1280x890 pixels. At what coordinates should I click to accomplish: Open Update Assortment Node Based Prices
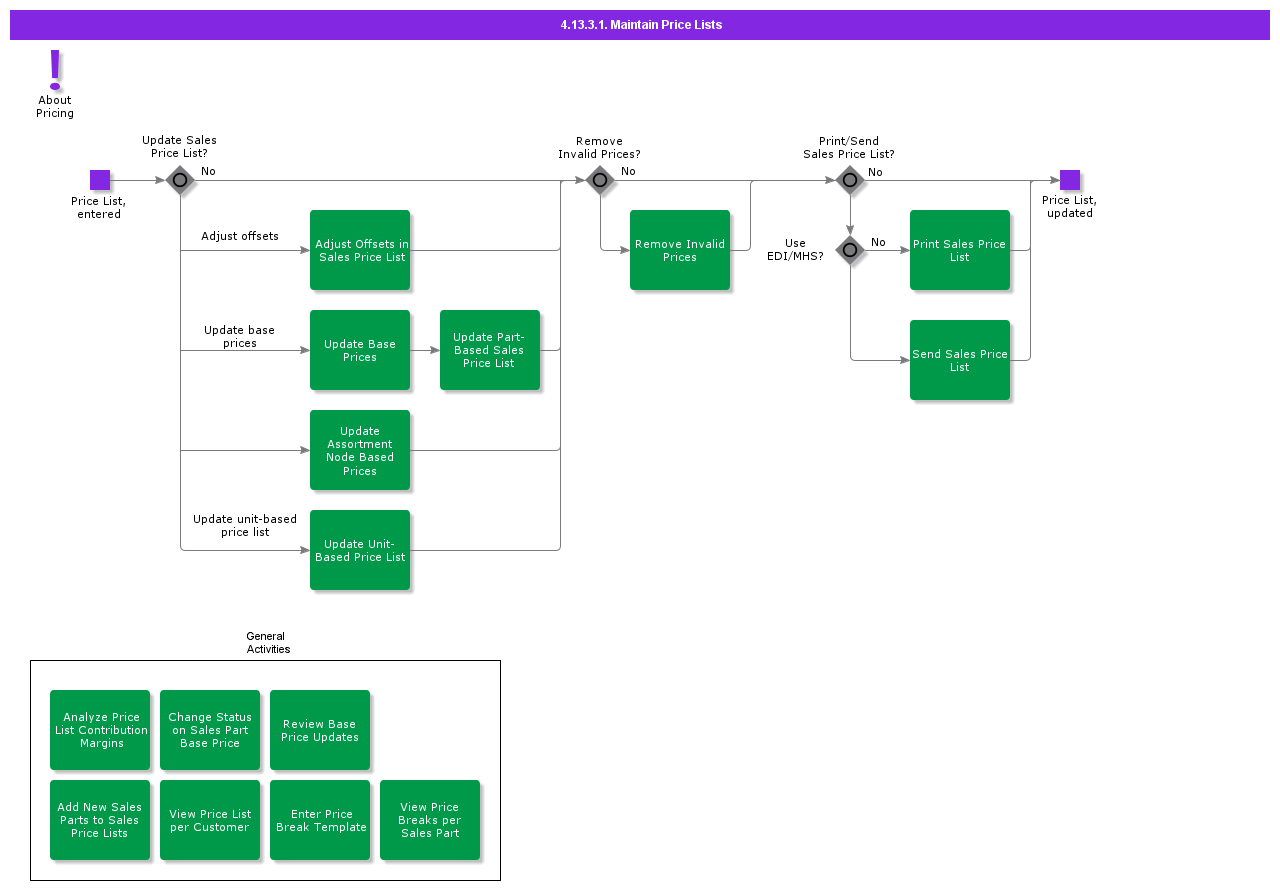(360, 450)
